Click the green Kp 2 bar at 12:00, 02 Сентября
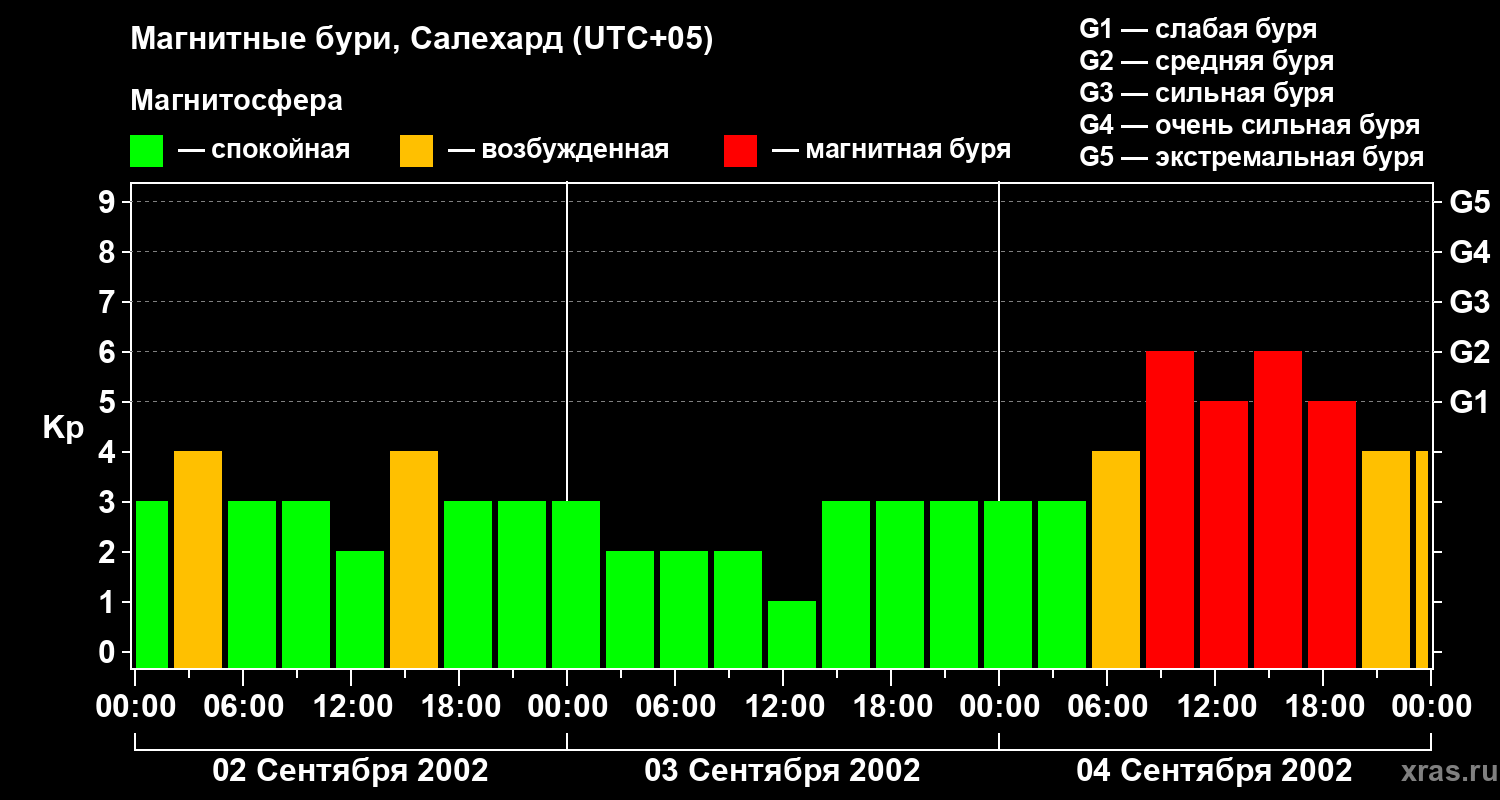Viewport: 1500px width, 800px height. pos(360,610)
